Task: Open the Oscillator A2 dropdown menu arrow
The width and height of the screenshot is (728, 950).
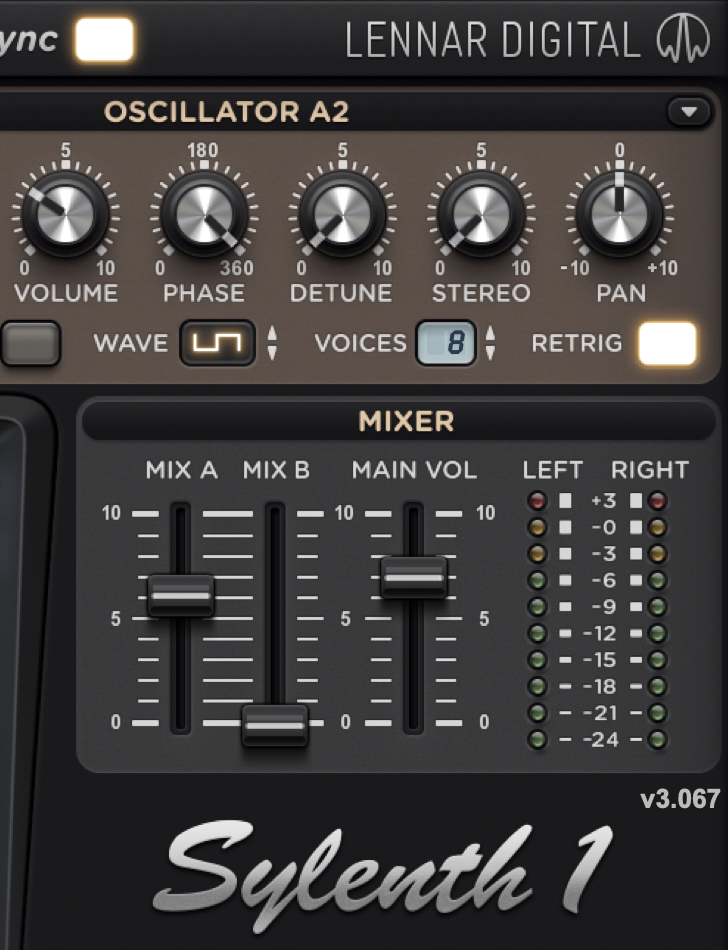Action: 689,112
